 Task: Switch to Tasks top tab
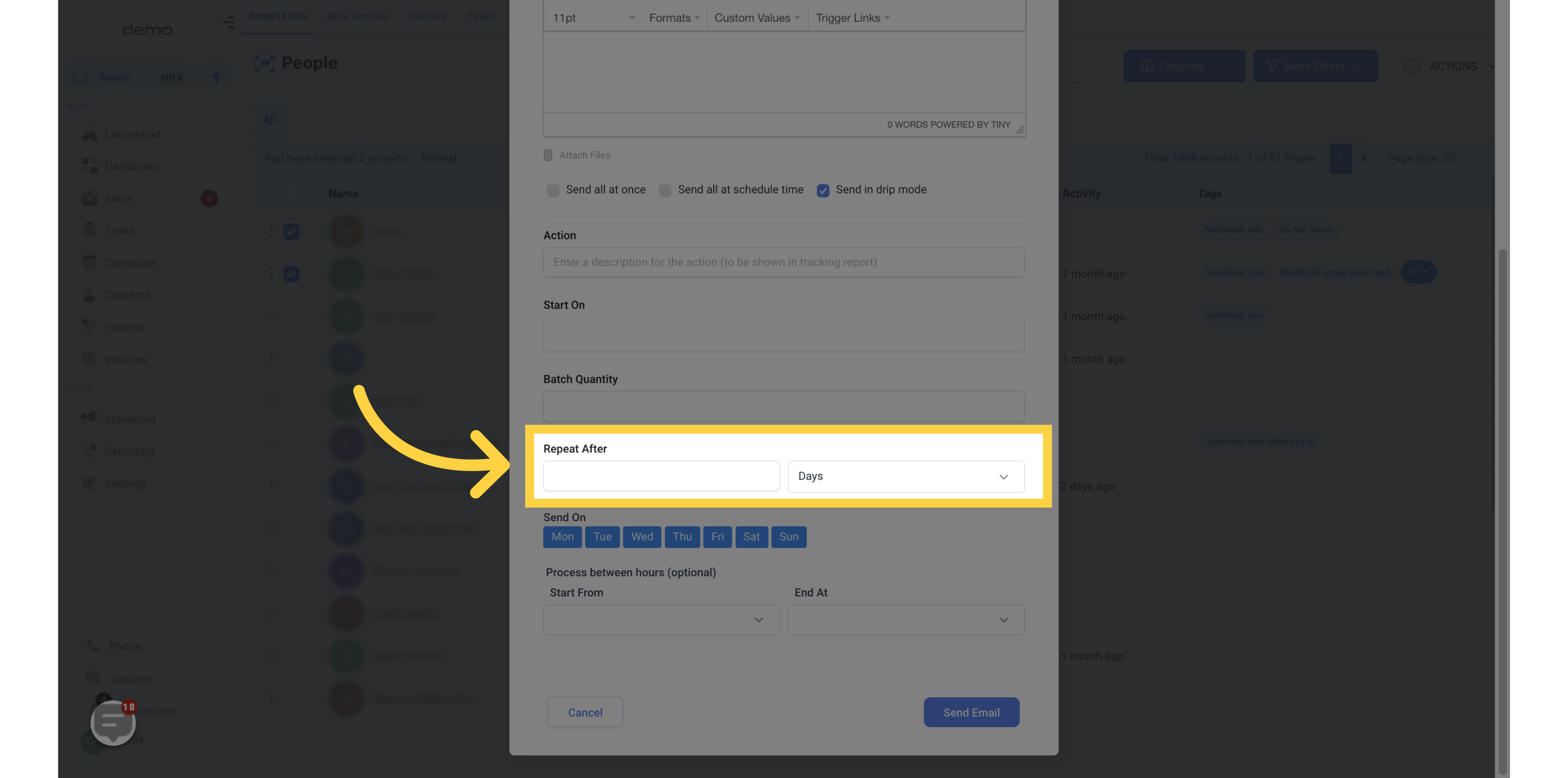click(x=481, y=17)
